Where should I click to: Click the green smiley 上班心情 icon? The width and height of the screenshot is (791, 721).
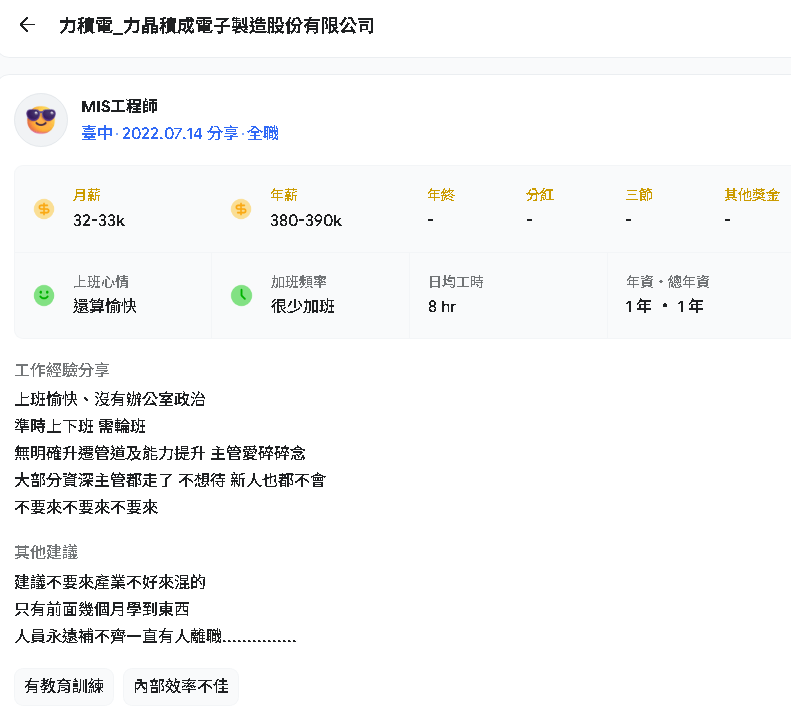44,295
